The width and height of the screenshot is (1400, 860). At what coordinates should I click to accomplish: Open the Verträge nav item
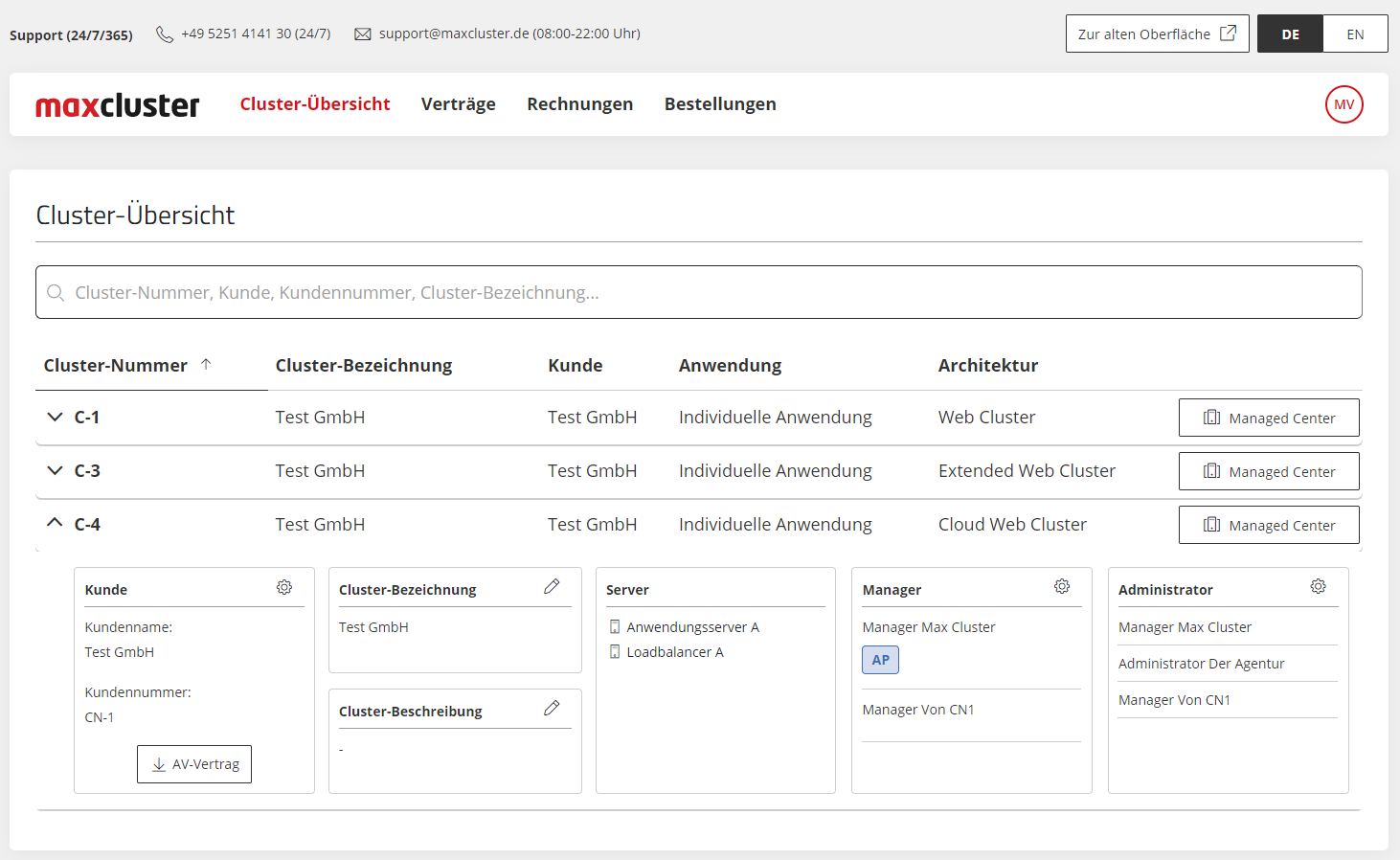click(x=459, y=103)
